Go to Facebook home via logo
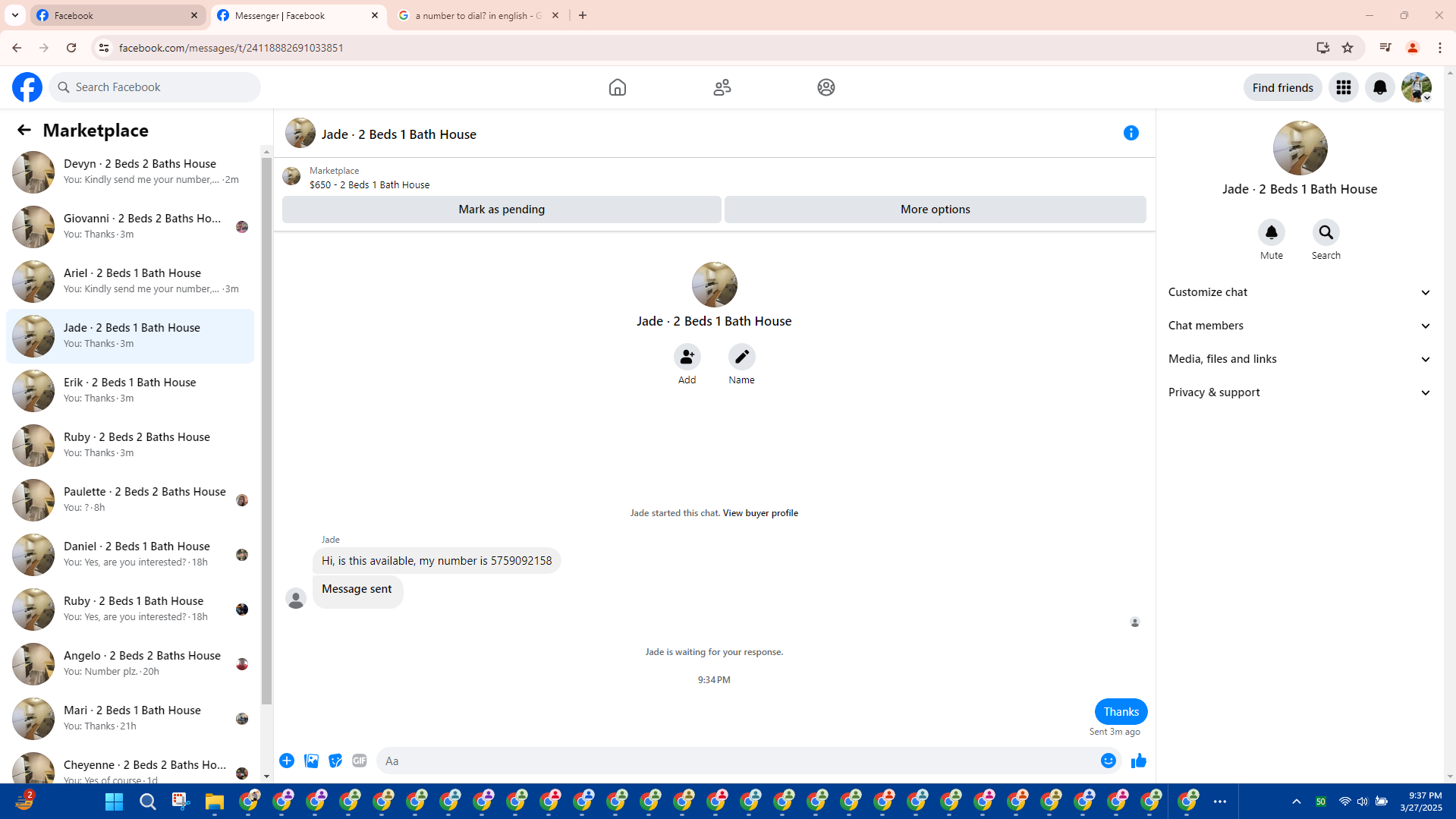 point(27,87)
